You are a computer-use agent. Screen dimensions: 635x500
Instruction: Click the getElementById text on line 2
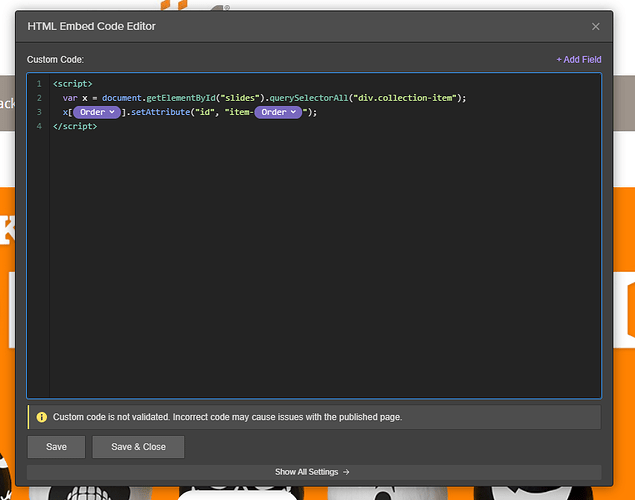coord(181,98)
